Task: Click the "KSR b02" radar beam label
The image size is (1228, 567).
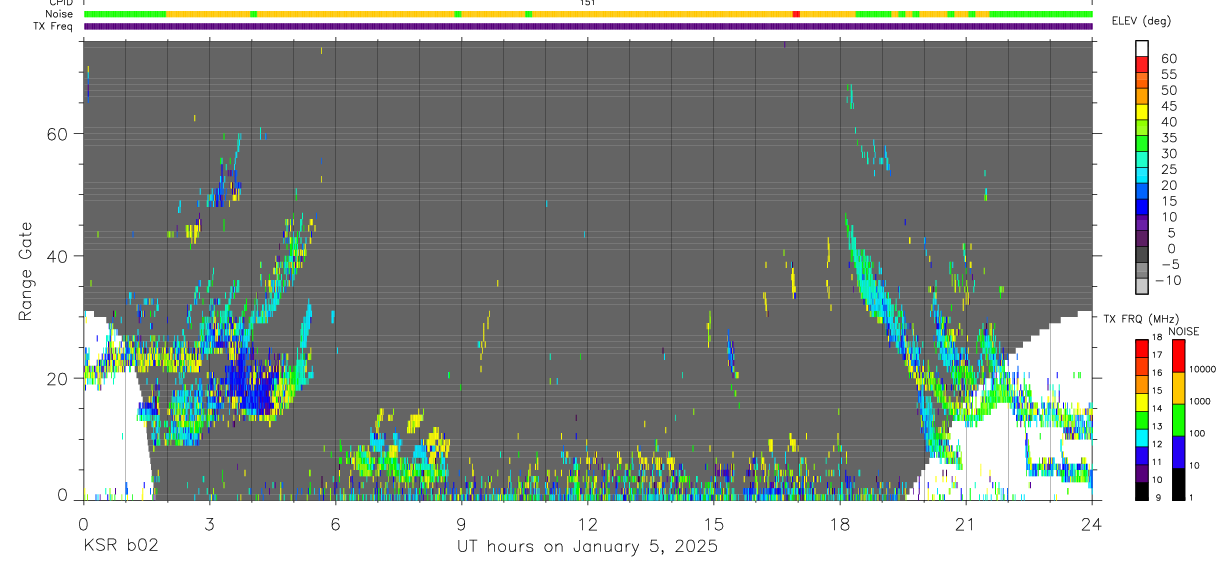Action: [120, 547]
